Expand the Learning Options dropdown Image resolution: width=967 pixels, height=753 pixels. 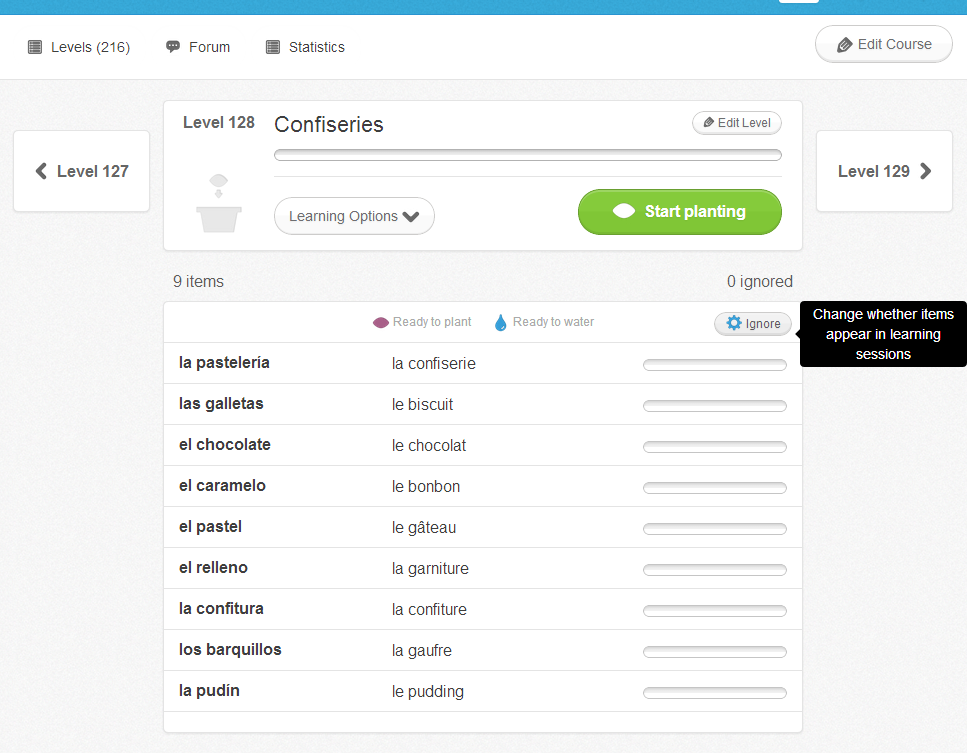pos(354,216)
